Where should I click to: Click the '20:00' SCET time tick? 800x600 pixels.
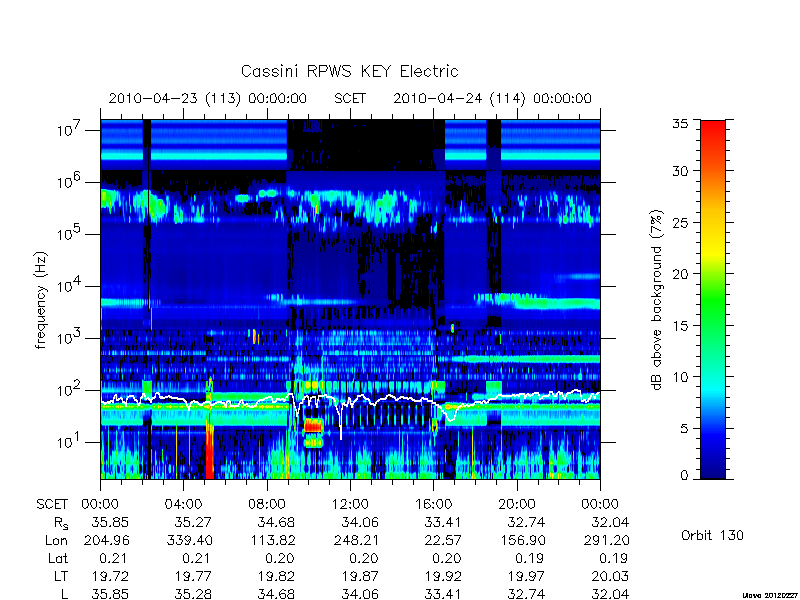517,505
